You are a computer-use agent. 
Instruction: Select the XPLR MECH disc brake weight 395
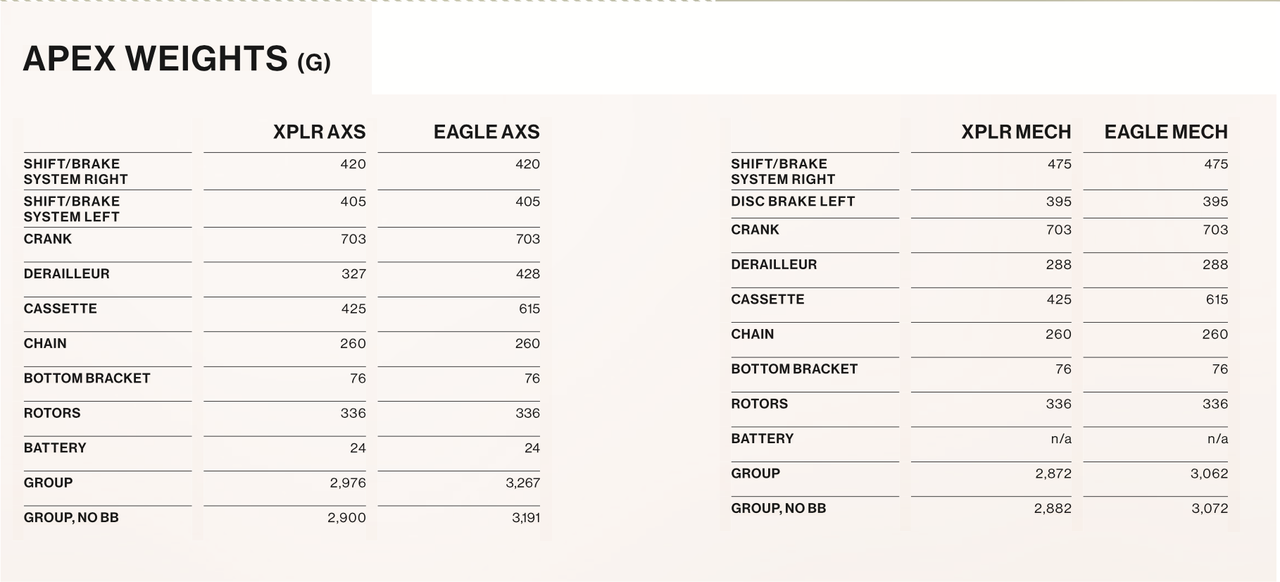[x=1058, y=202]
